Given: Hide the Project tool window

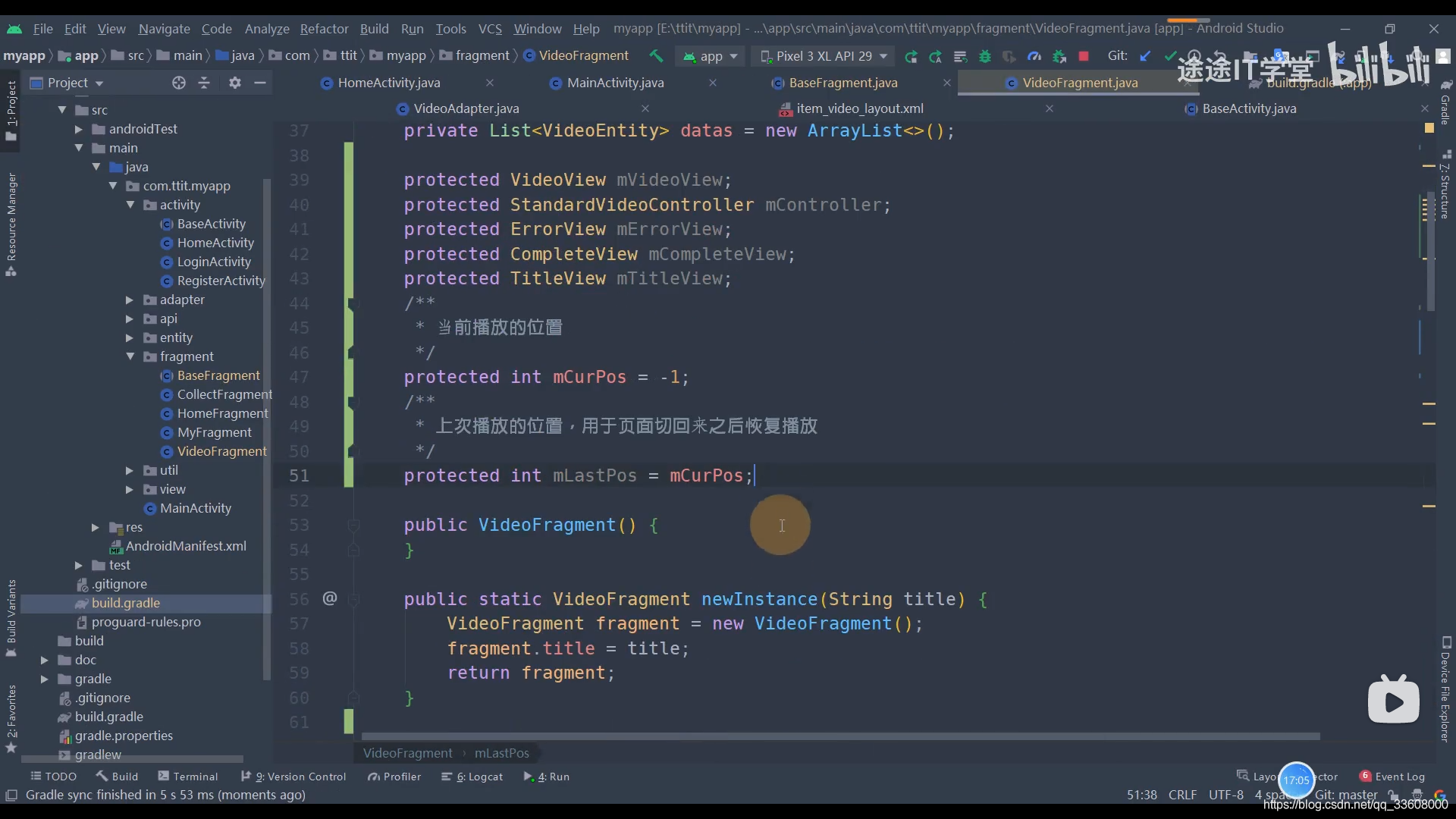Looking at the screenshot, I should point(260,83).
